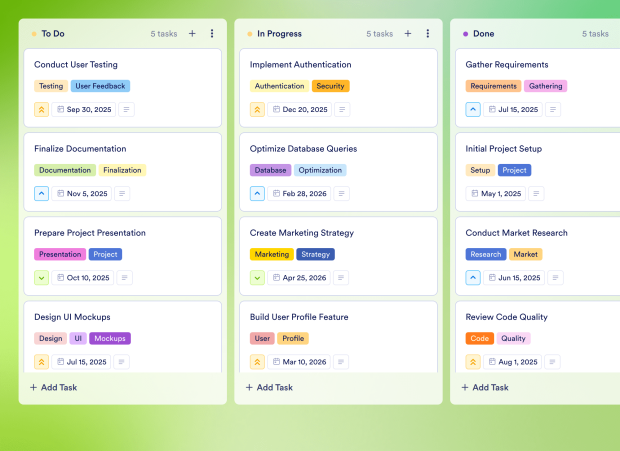Viewport: 620px width, 451px height.
Task: Click the purple dot beside Done header
Action: coord(465,34)
